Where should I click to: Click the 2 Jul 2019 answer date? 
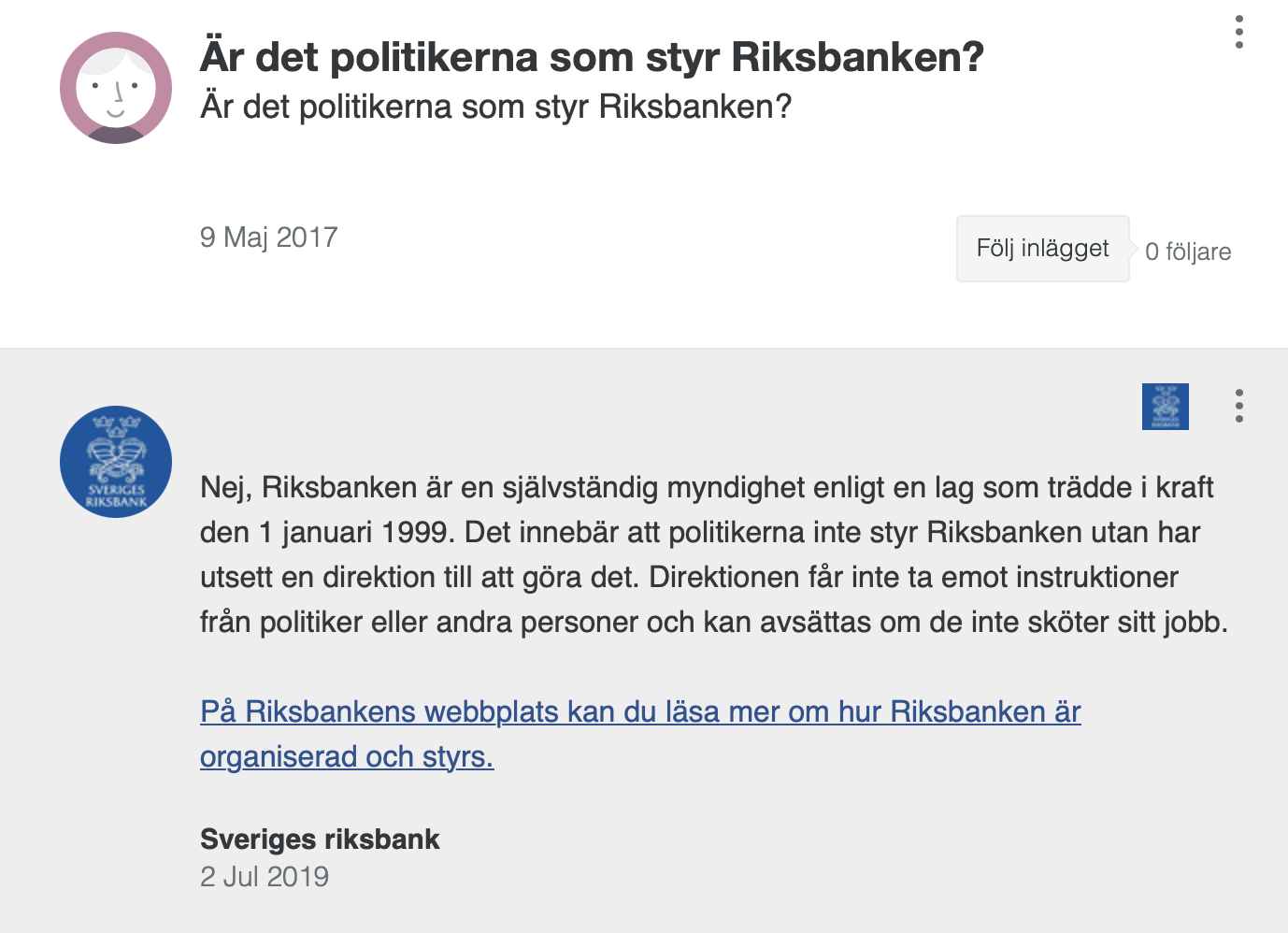click(x=265, y=877)
